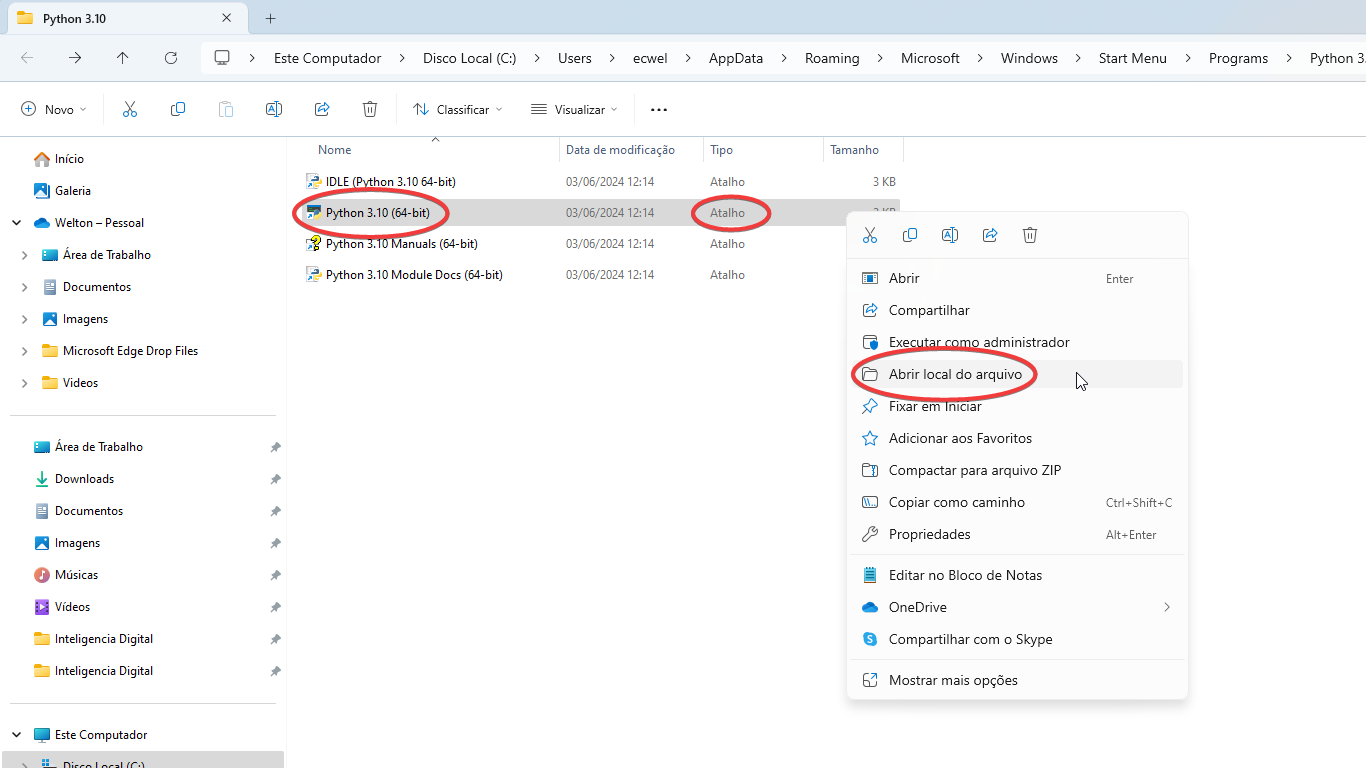Choose Compartilhar com o Skype
This screenshot has height=768, width=1366.
[x=1017, y=640]
